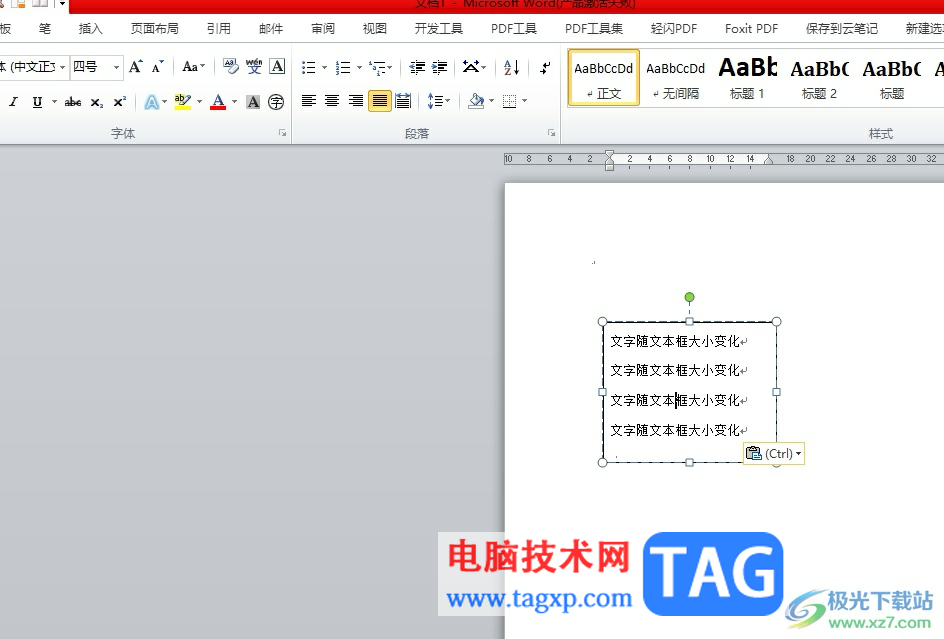
Task: Open the 视图 tab
Action: (374, 28)
